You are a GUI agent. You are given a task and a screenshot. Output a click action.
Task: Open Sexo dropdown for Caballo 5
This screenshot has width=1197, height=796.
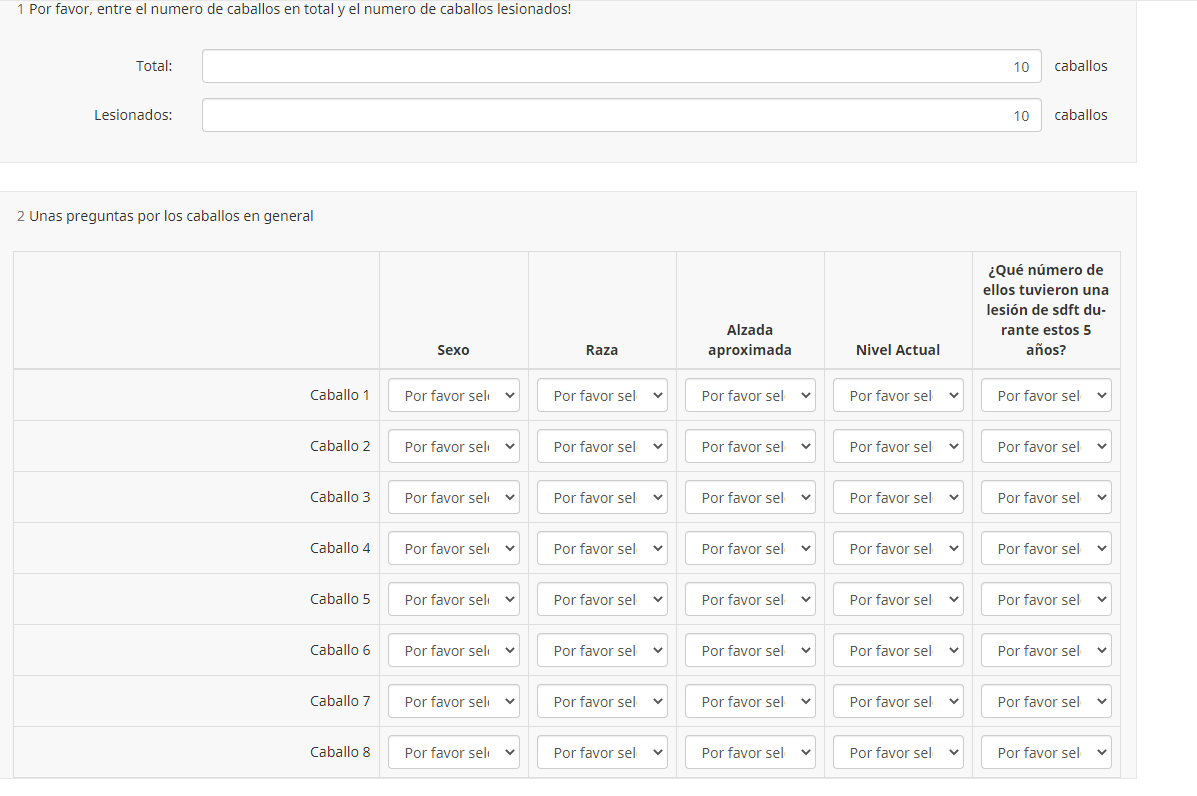click(x=454, y=600)
